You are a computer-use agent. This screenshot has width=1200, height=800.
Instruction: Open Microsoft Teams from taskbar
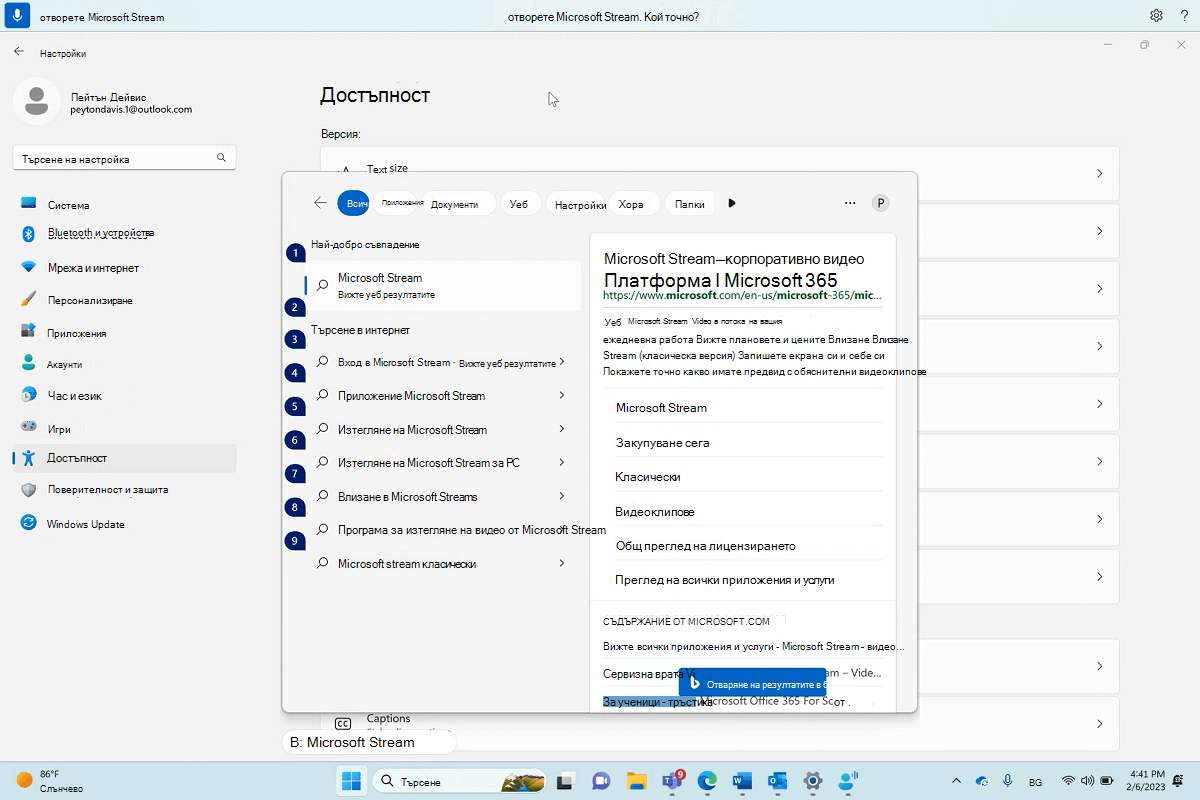[x=672, y=781]
